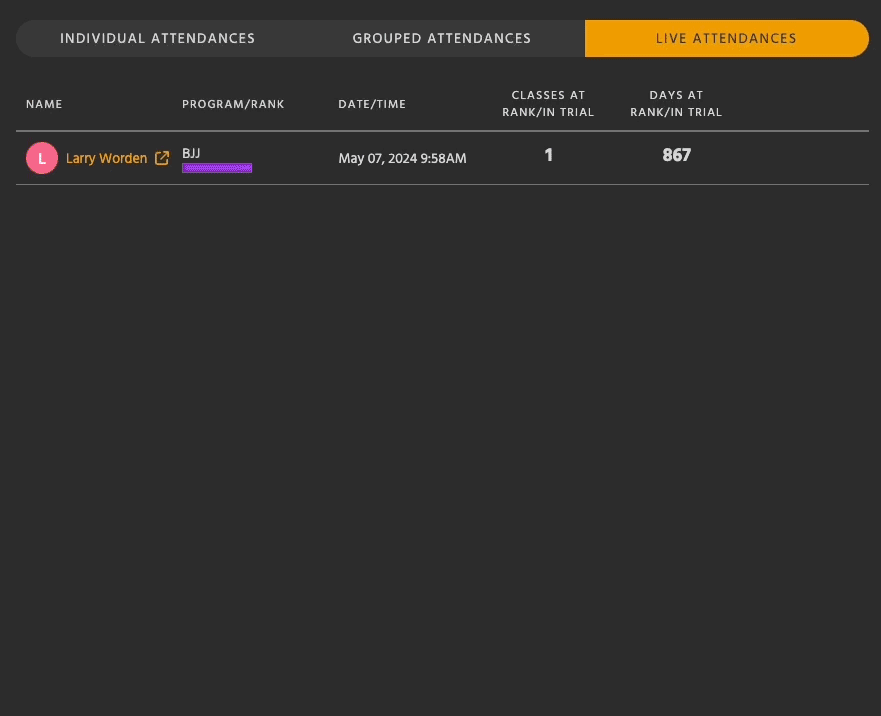Select the purple belt rank indicator
881x716 pixels.
click(217, 168)
